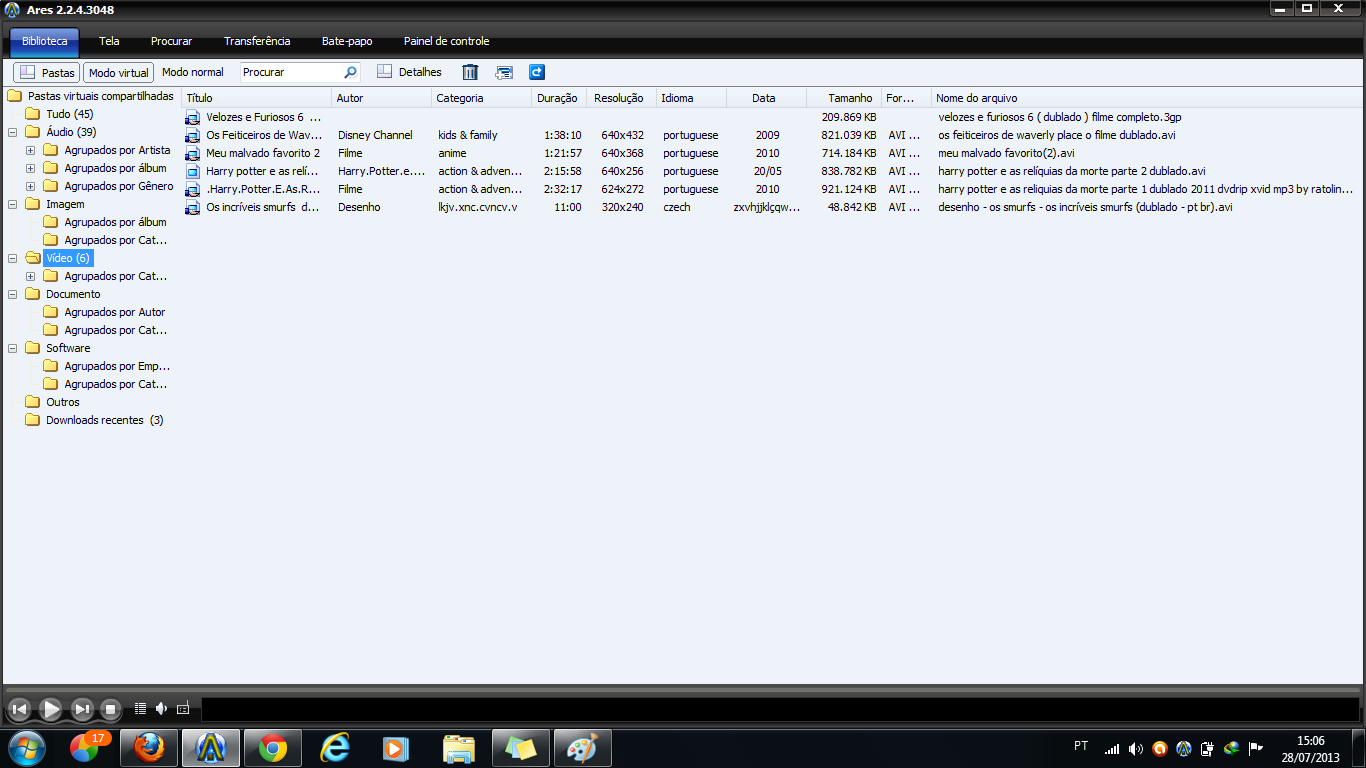Open Firefox from the taskbar

click(149, 748)
